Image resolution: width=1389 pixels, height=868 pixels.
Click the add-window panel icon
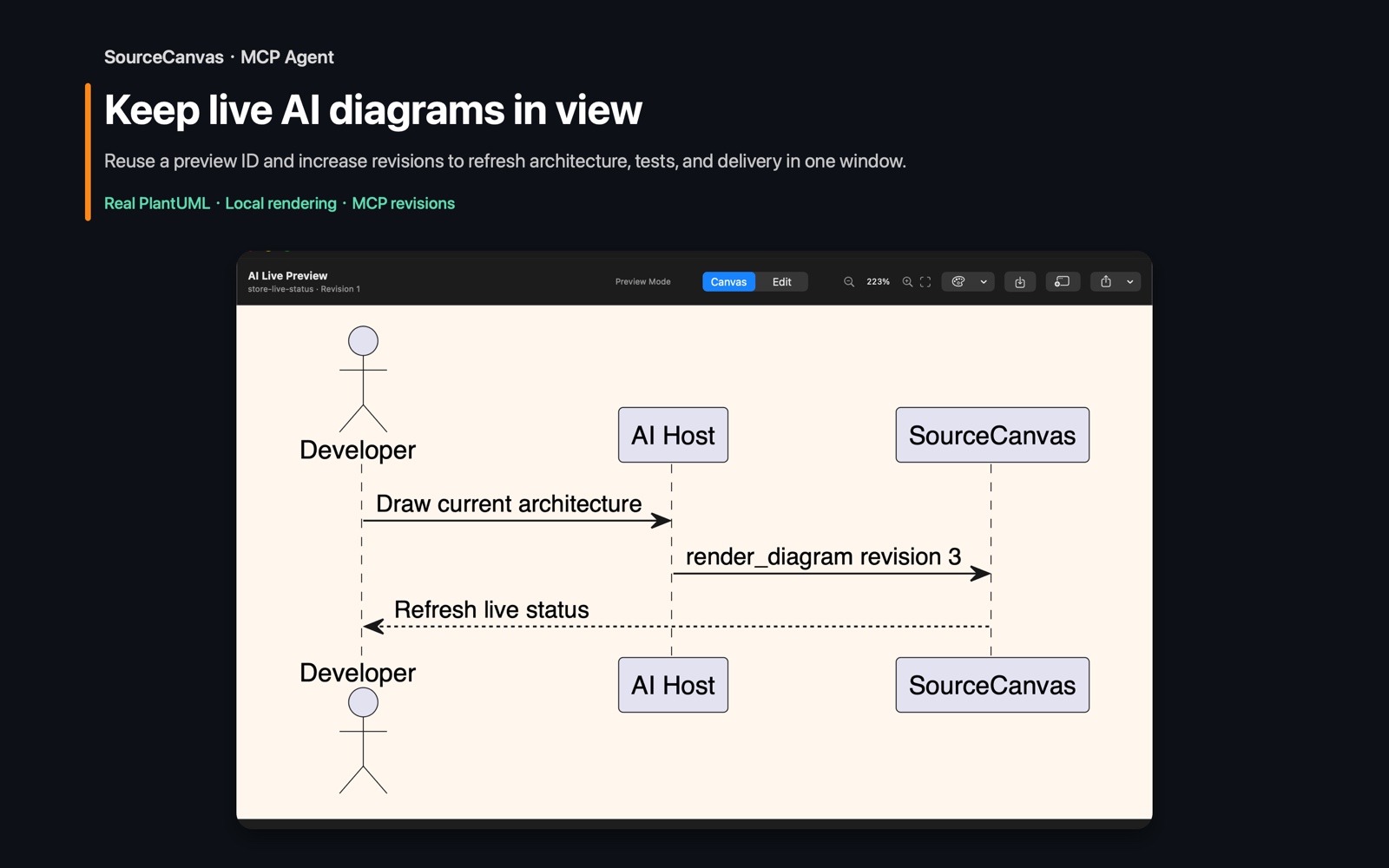(x=1062, y=282)
